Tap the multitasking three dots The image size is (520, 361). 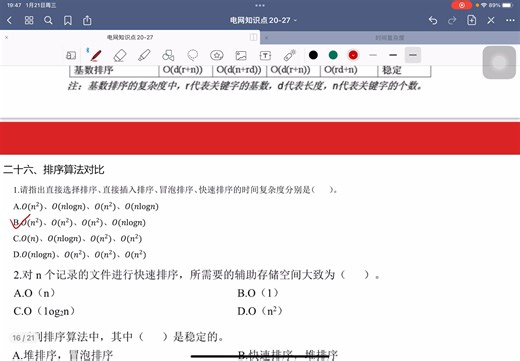tap(260, 5)
